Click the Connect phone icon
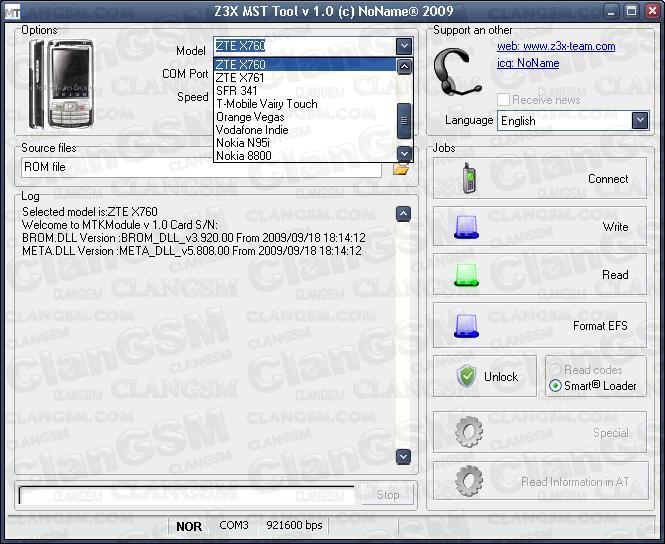The width and height of the screenshot is (665, 544). pos(469,178)
